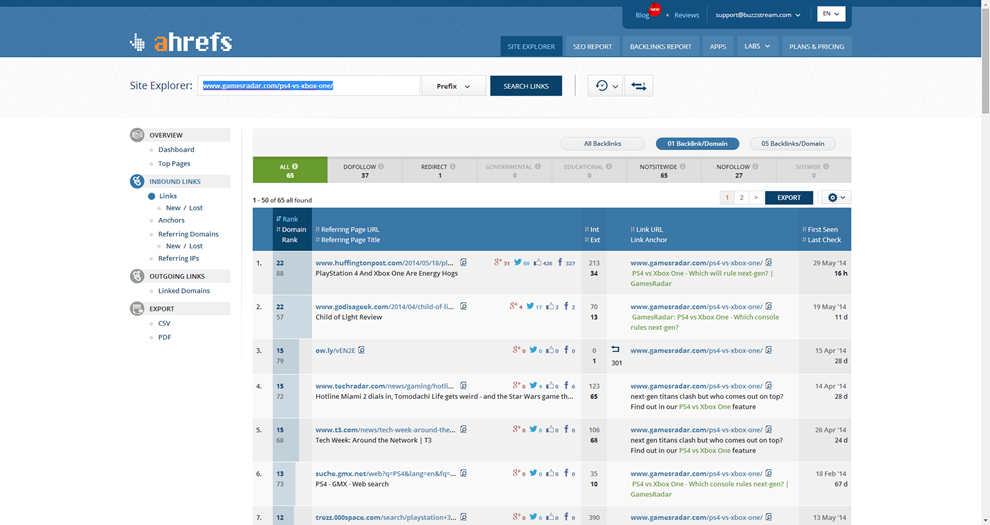Open the EN language dropdown

[831, 14]
